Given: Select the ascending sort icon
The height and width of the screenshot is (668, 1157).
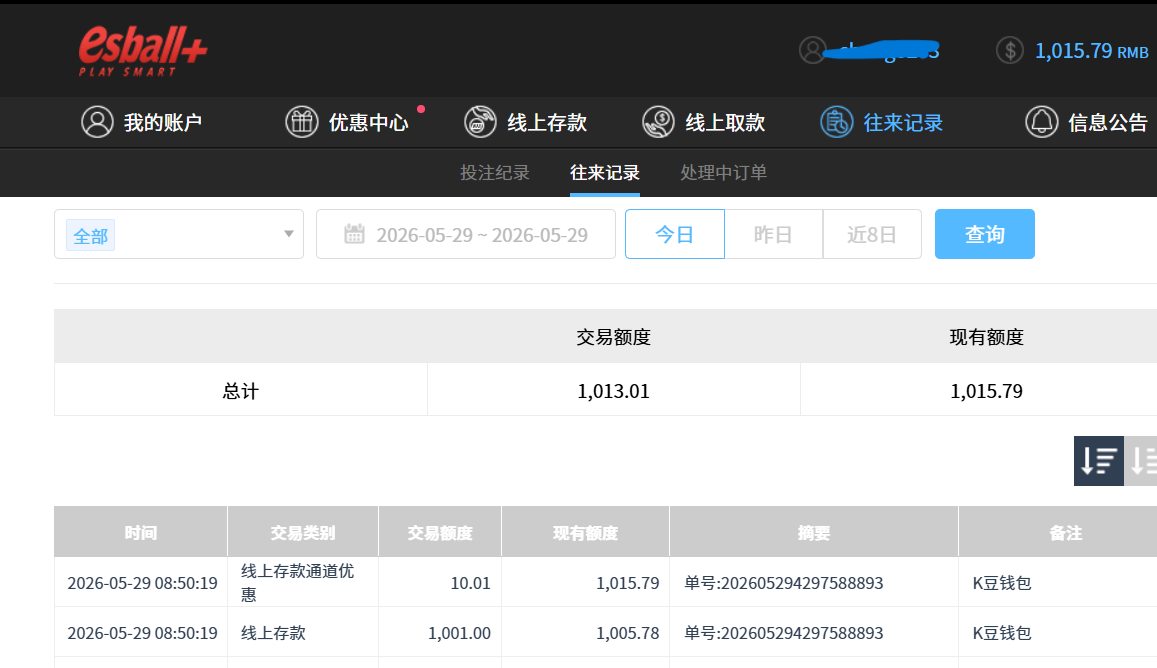Looking at the screenshot, I should pos(1141,461).
